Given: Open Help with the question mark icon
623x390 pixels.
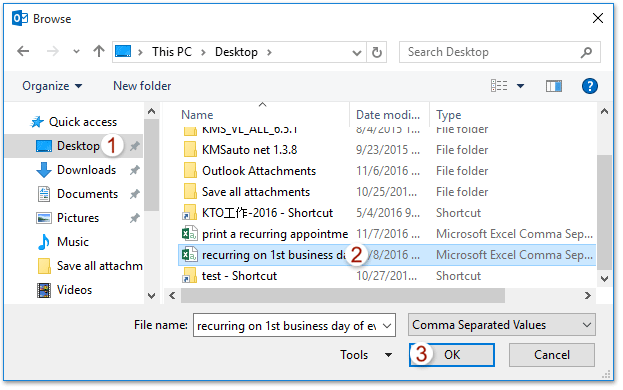Looking at the screenshot, I should coord(590,86).
